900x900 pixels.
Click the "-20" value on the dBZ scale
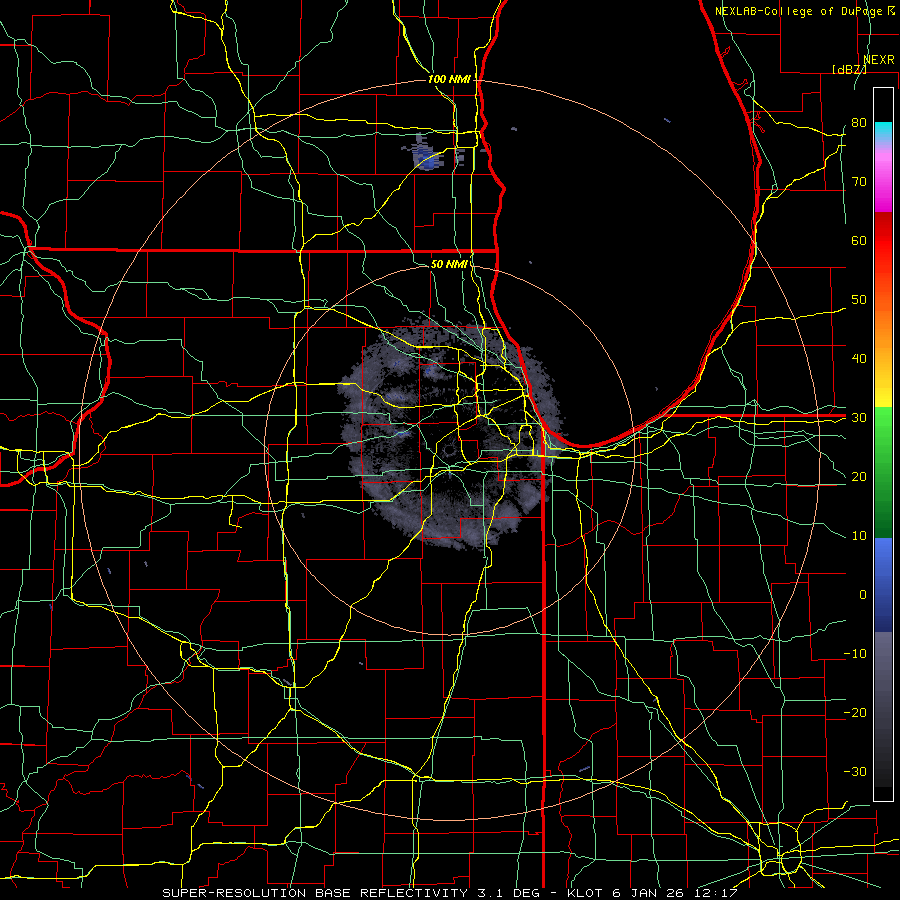point(855,712)
